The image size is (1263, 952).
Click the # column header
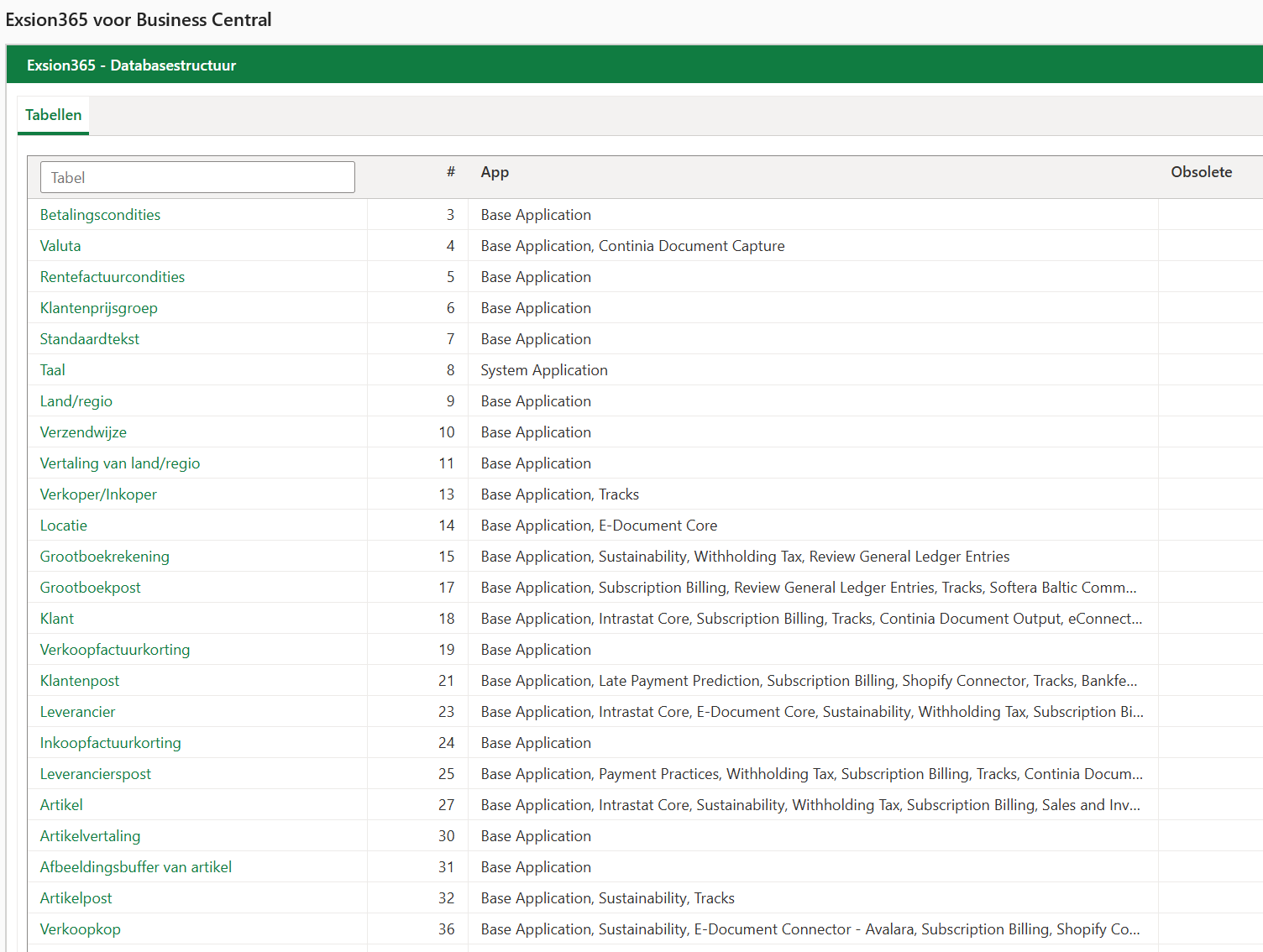pos(451,172)
